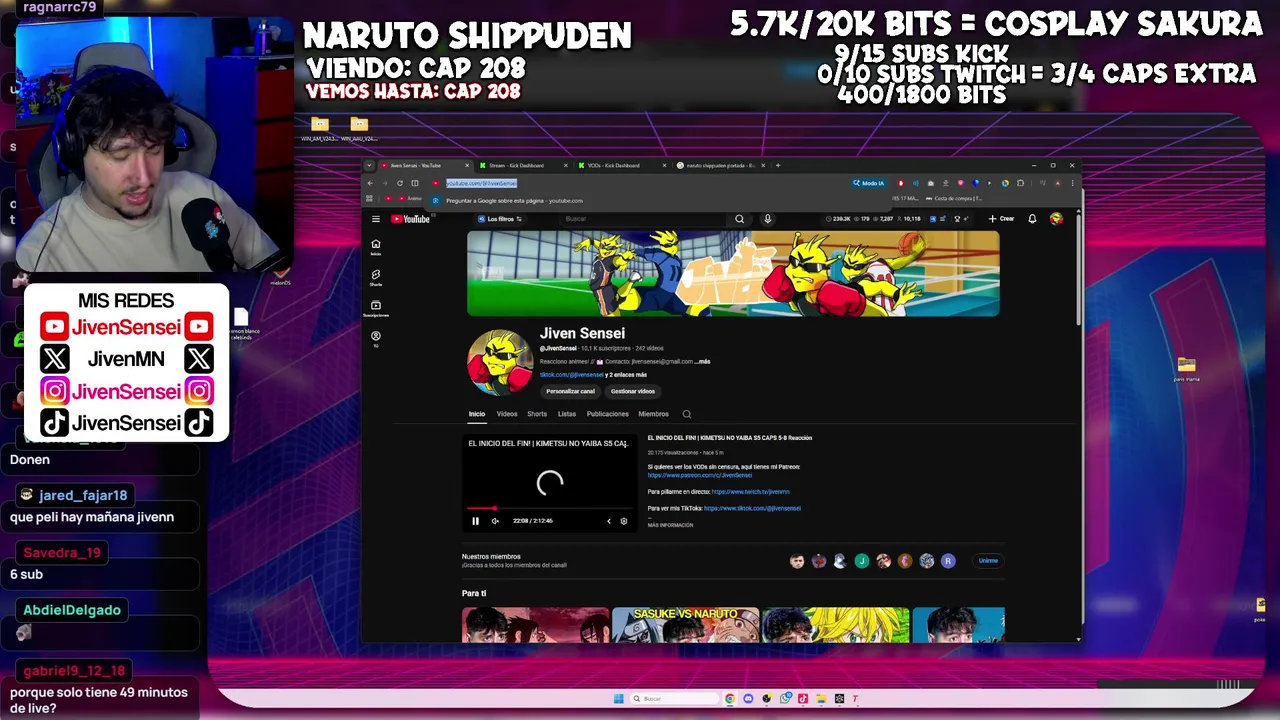Open the twitch.tv/jivenmn link
Viewport: 1280px width, 720px height.
pos(750,492)
